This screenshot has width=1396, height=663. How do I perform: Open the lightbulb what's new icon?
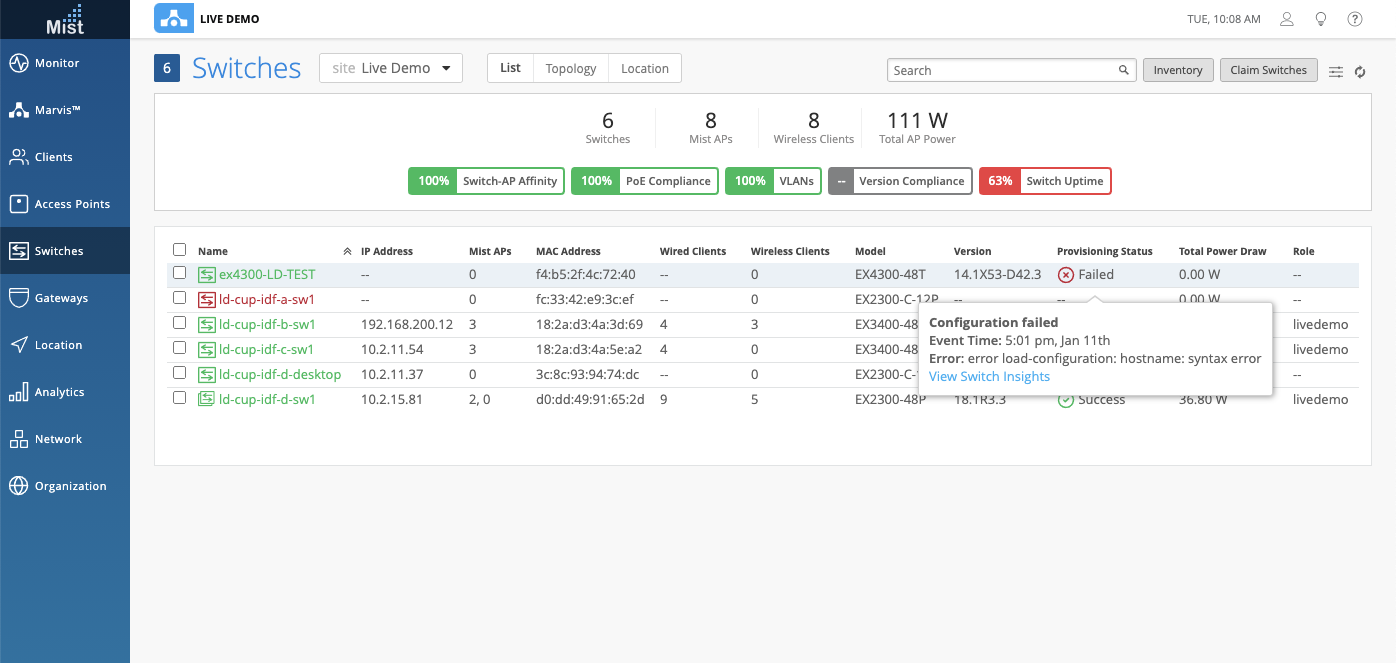pos(1321,19)
